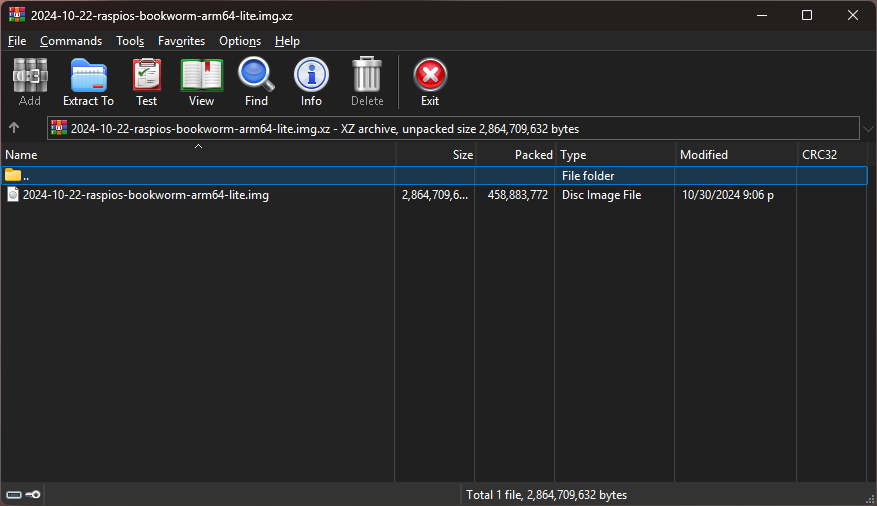The width and height of the screenshot is (877, 506).
Task: Click the File folder type cell
Action: 588,176
